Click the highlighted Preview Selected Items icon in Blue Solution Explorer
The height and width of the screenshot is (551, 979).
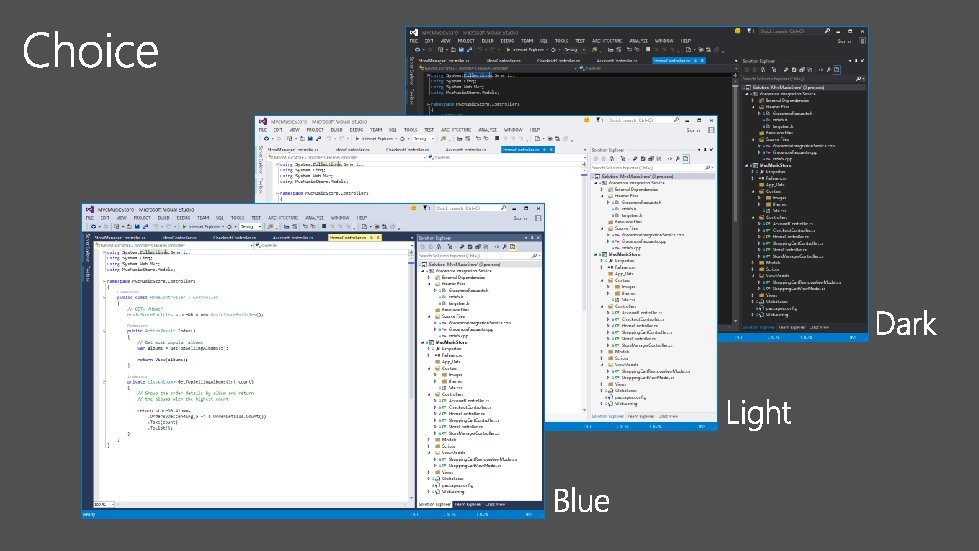coord(513,246)
